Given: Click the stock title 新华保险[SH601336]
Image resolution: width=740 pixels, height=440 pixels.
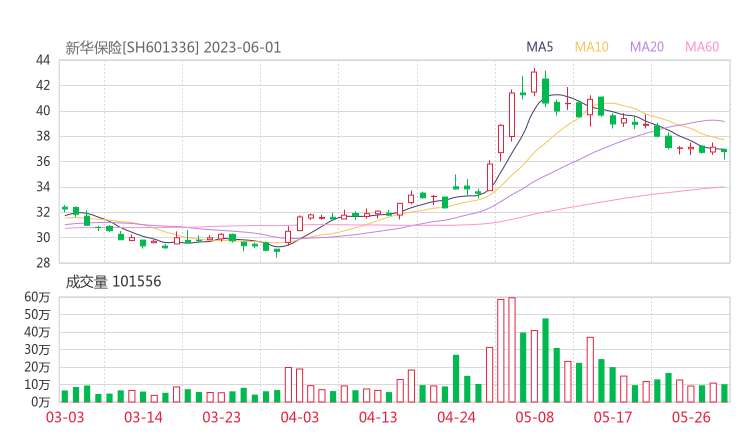Looking at the screenshot, I should point(132,48).
